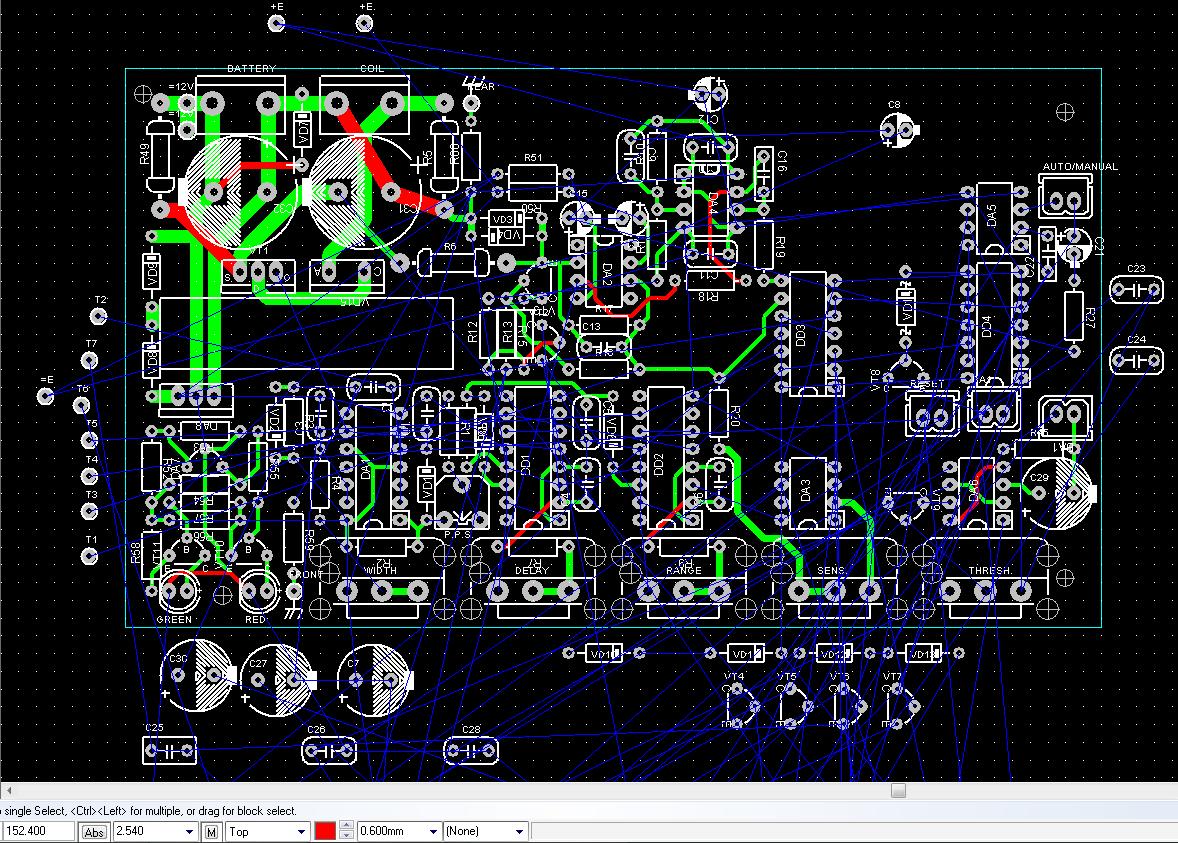Step layer down with the lower spinner arrow
1178x843 pixels.
[x=346, y=835]
